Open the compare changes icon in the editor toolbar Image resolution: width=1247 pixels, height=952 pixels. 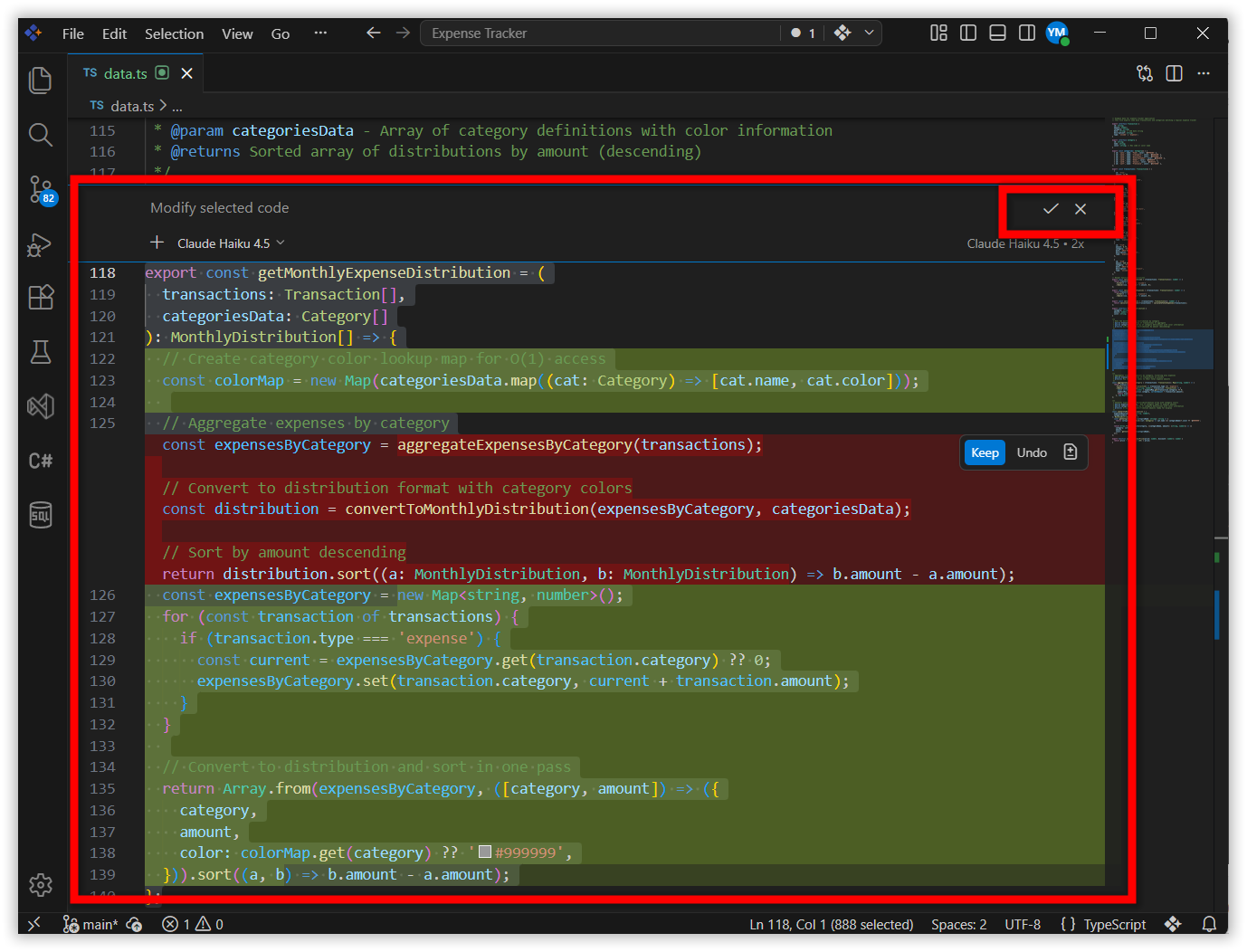[1145, 73]
